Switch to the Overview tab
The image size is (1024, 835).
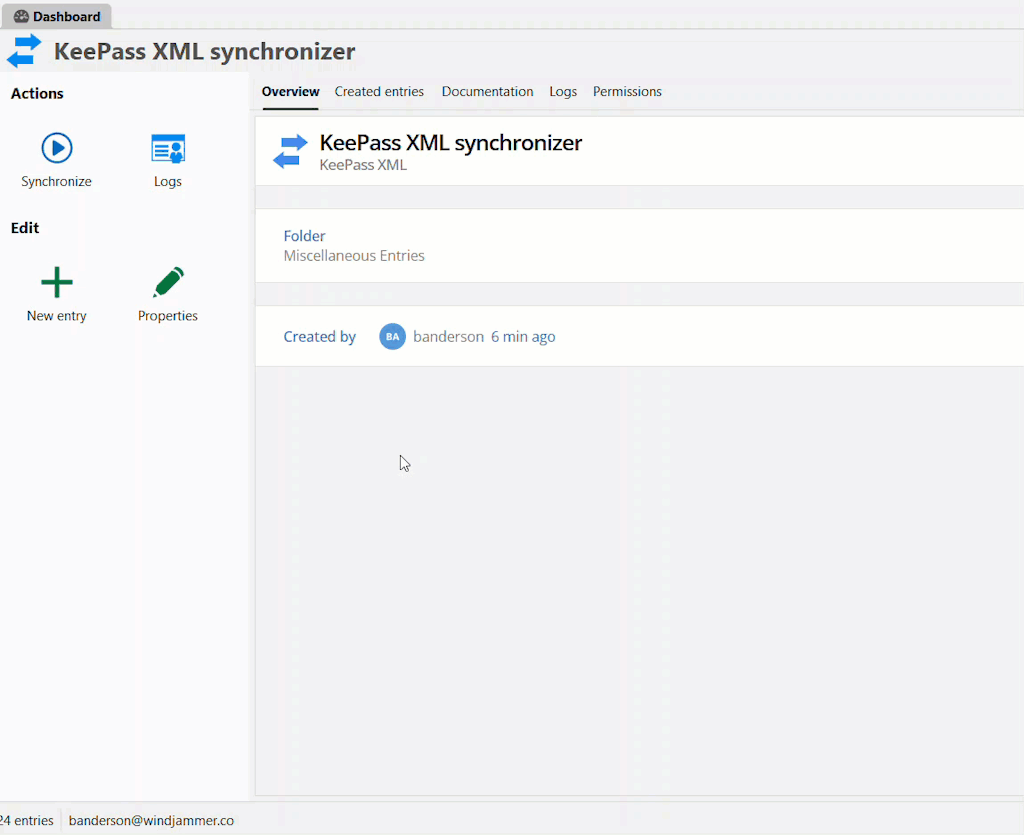(290, 92)
